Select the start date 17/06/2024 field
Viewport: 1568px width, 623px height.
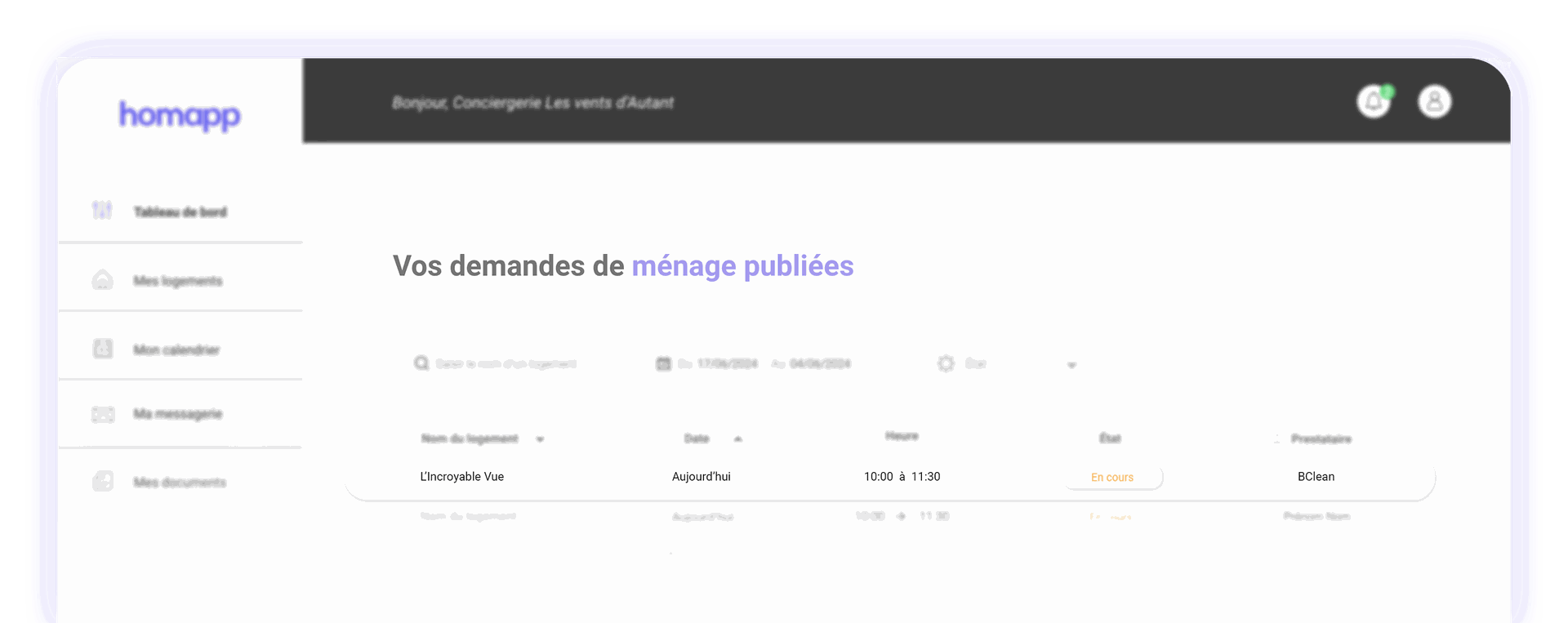point(727,363)
